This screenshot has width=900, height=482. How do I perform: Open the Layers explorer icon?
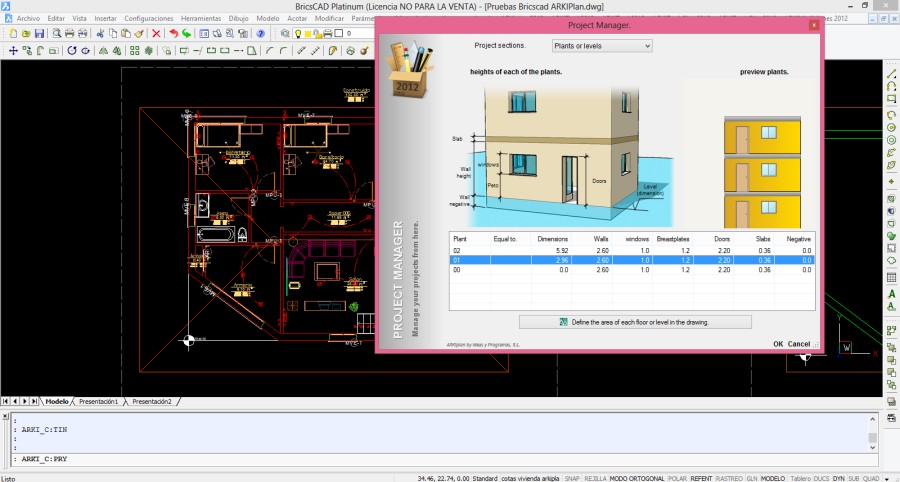pos(285,34)
